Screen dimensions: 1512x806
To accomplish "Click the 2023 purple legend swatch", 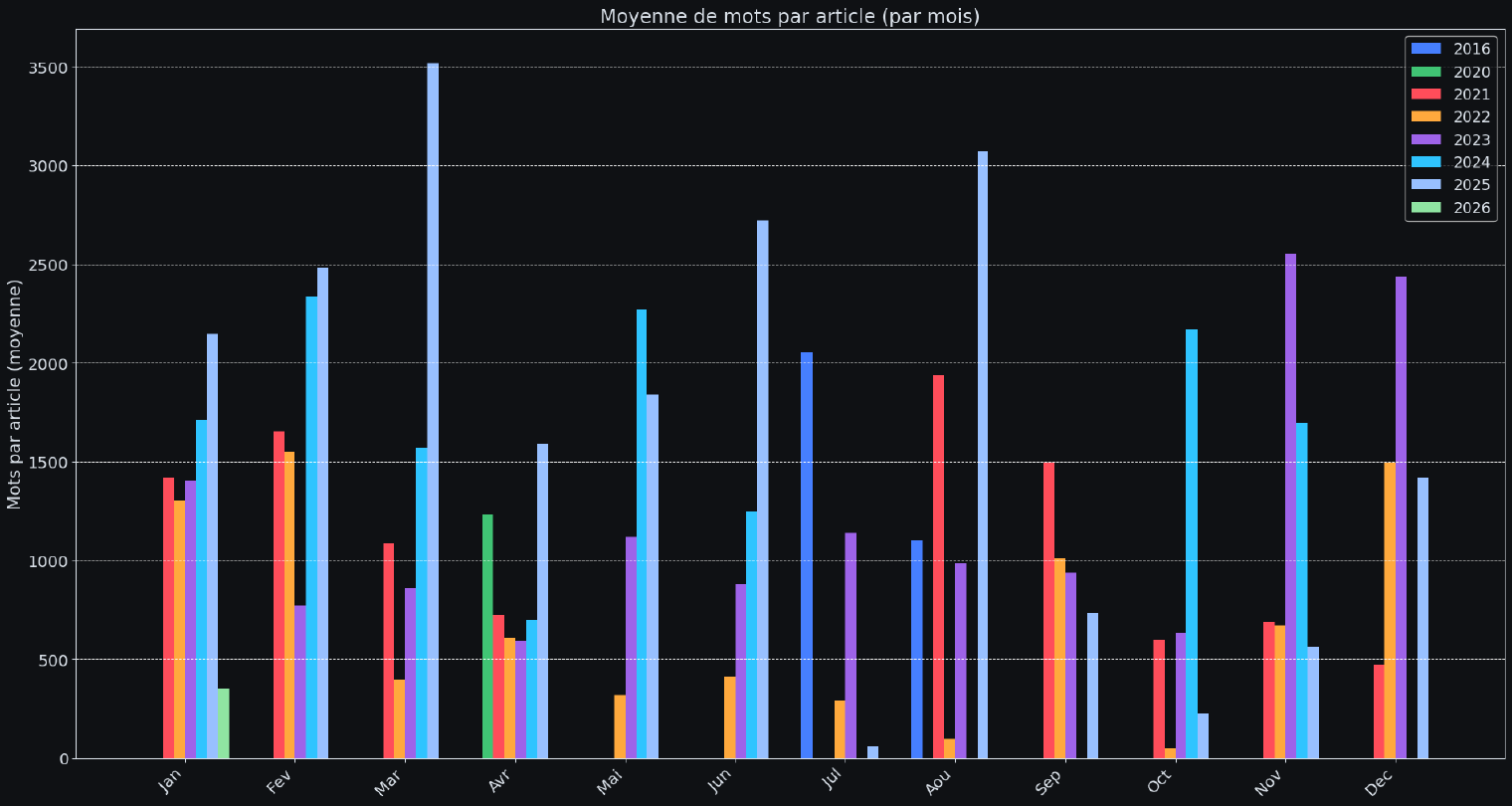I will click(x=1426, y=140).
